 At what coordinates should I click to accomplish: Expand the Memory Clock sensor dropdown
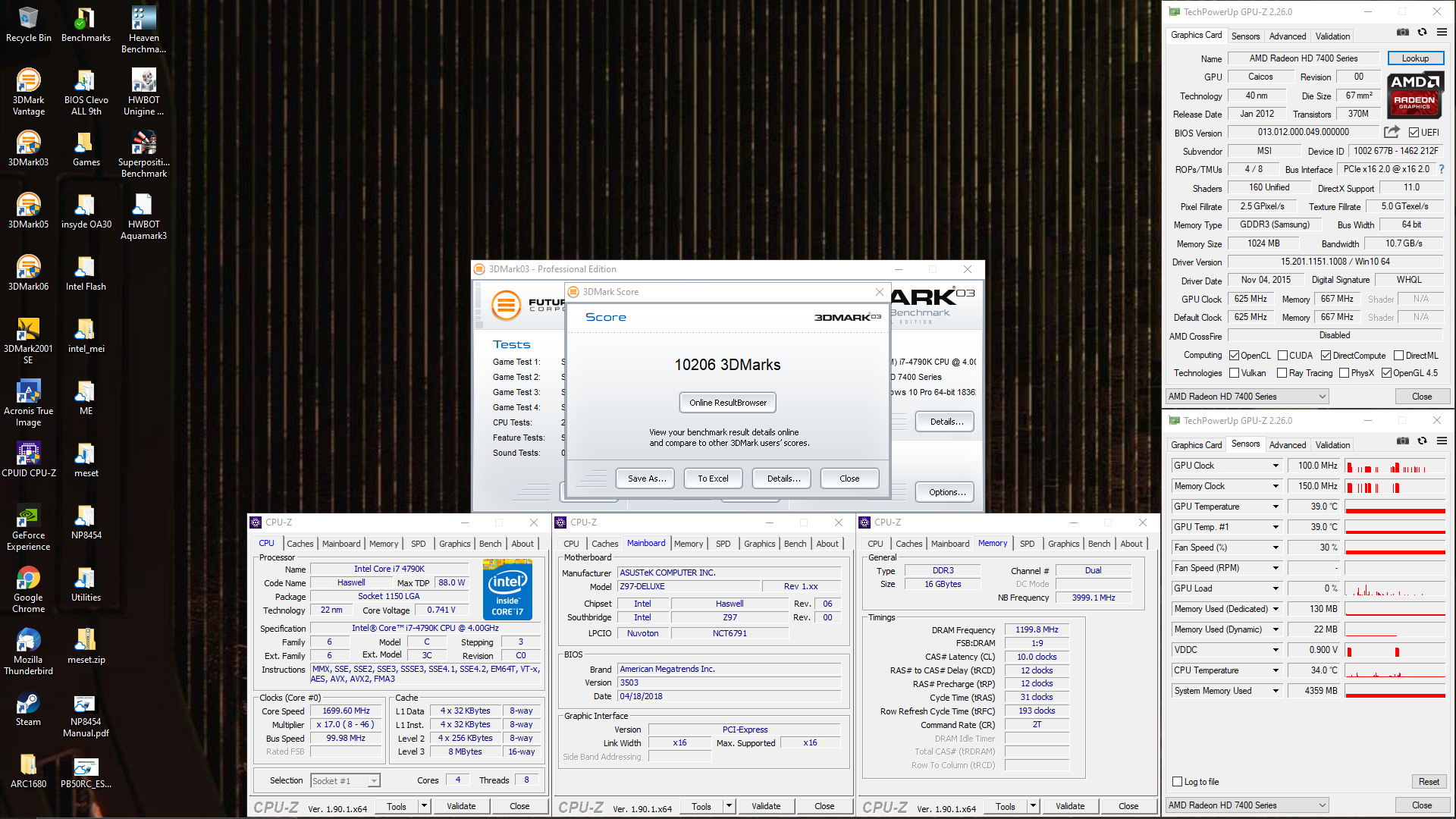point(1276,486)
